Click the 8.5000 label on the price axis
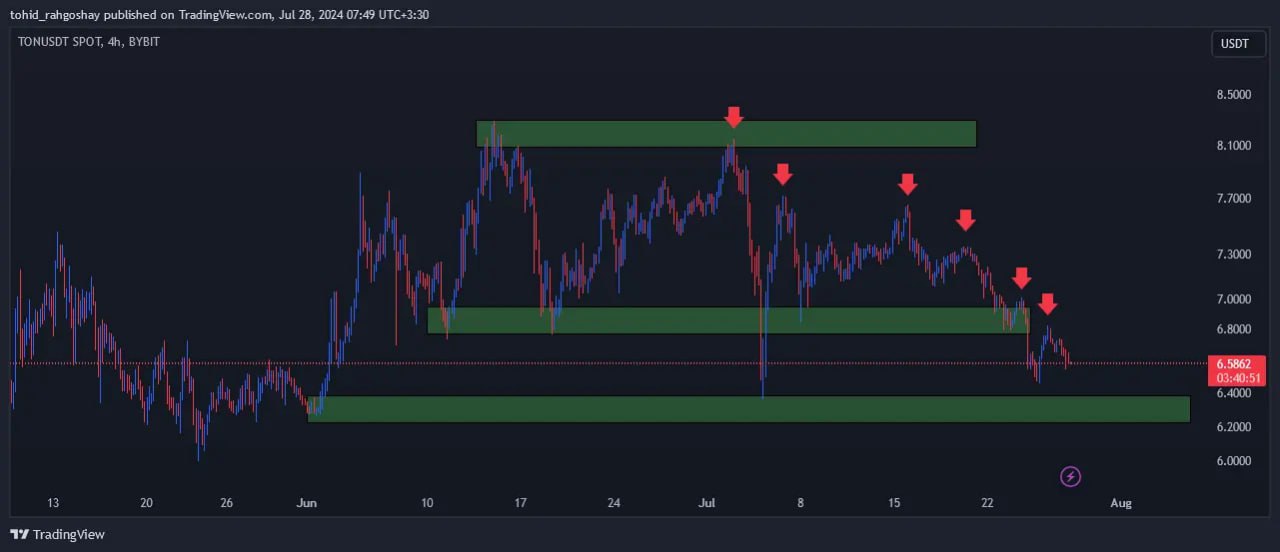Image resolution: width=1280 pixels, height=552 pixels. (x=1233, y=95)
